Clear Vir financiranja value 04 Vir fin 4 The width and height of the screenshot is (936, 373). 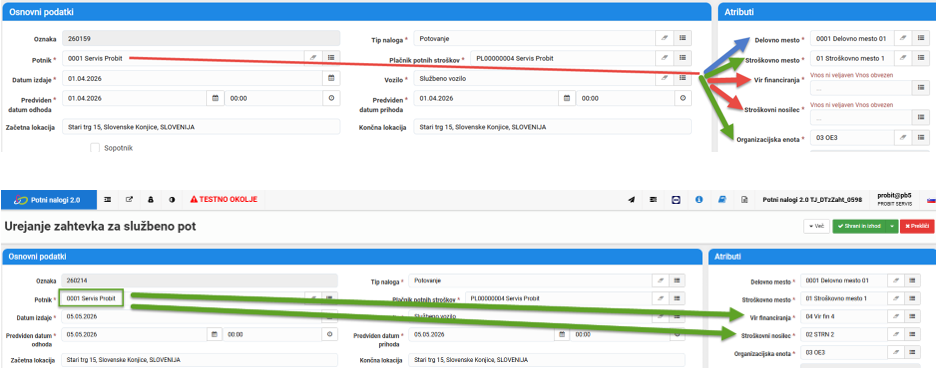point(895,316)
